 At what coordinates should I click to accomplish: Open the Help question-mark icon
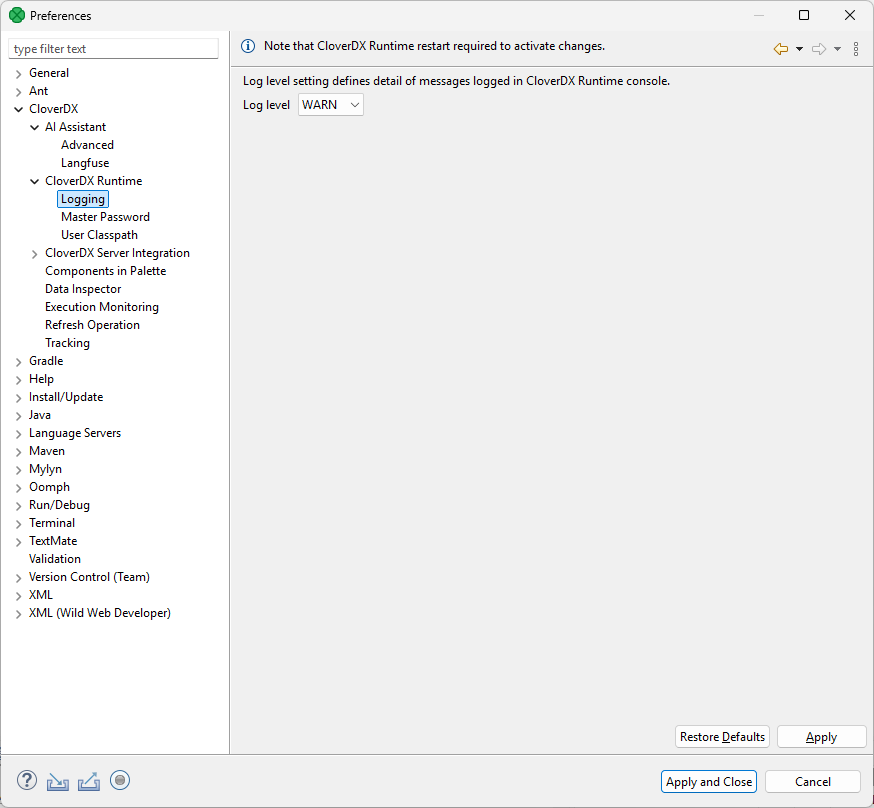coord(27,781)
